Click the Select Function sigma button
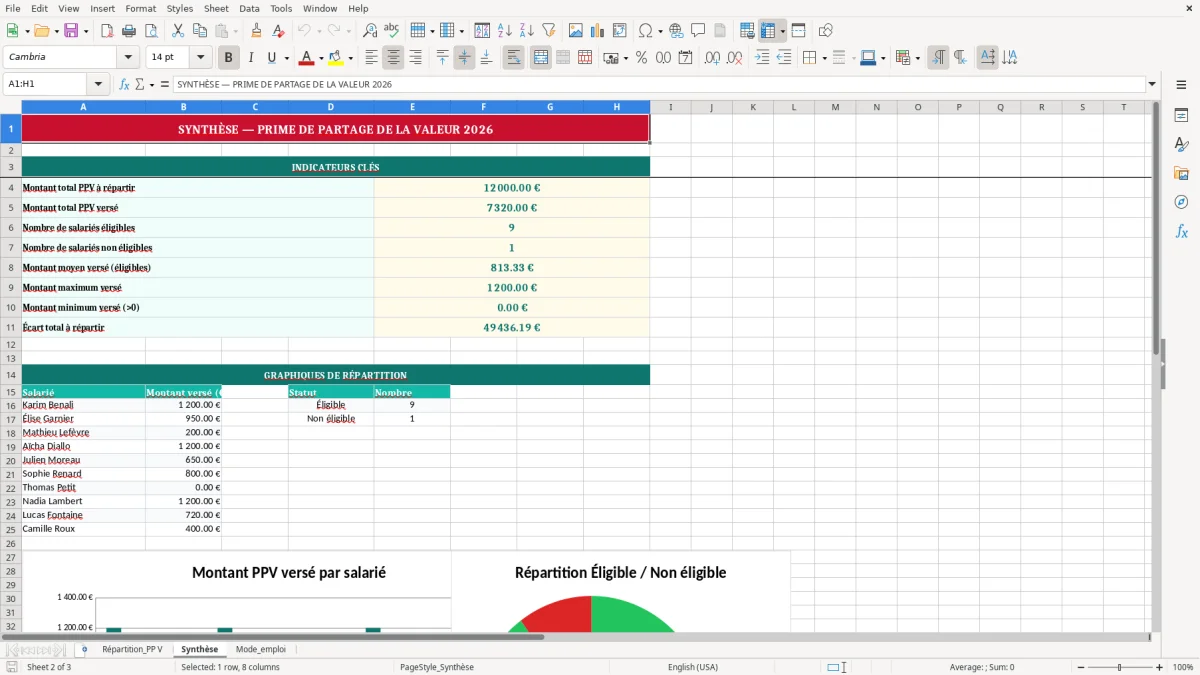Viewport: 1200px width, 675px height. [x=140, y=84]
